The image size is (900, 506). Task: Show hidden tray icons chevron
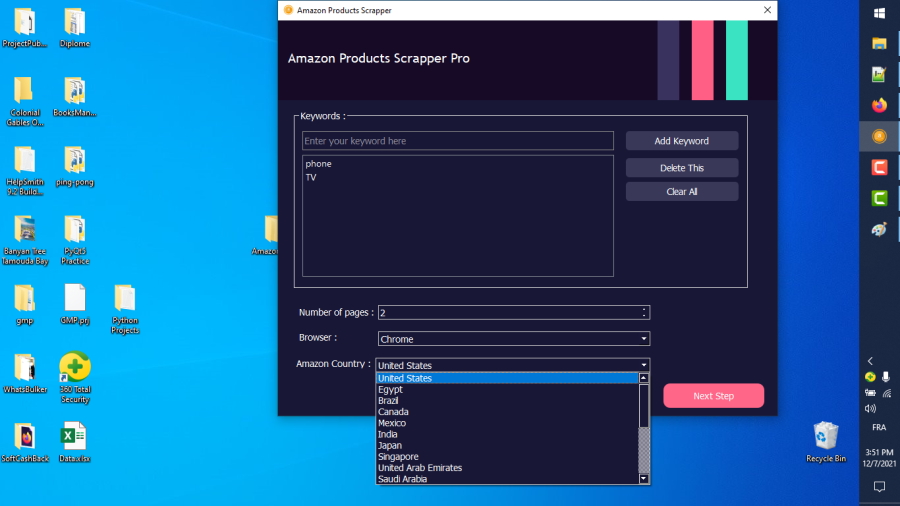pos(870,361)
